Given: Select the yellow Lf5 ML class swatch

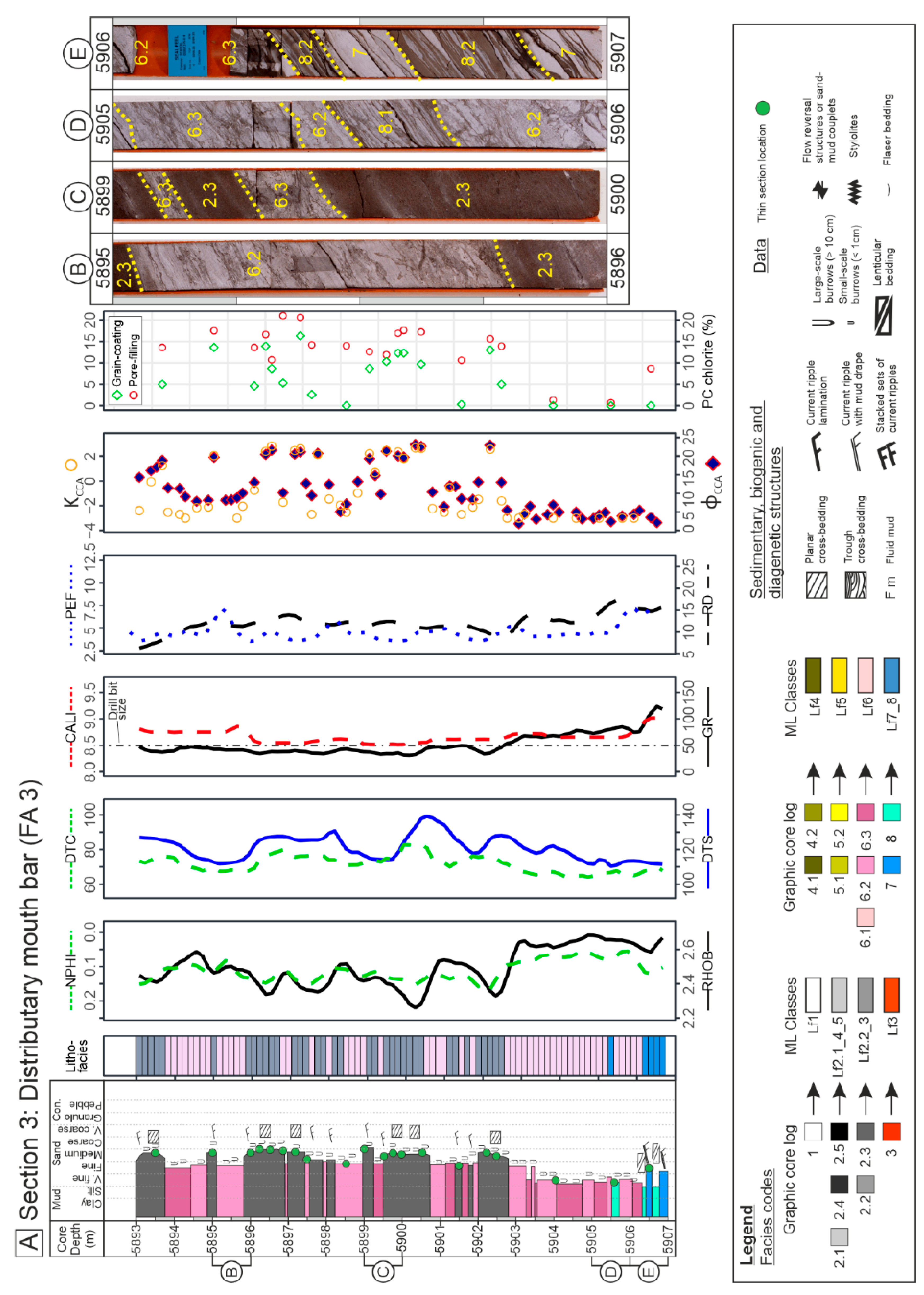Looking at the screenshot, I should click(x=839, y=675).
